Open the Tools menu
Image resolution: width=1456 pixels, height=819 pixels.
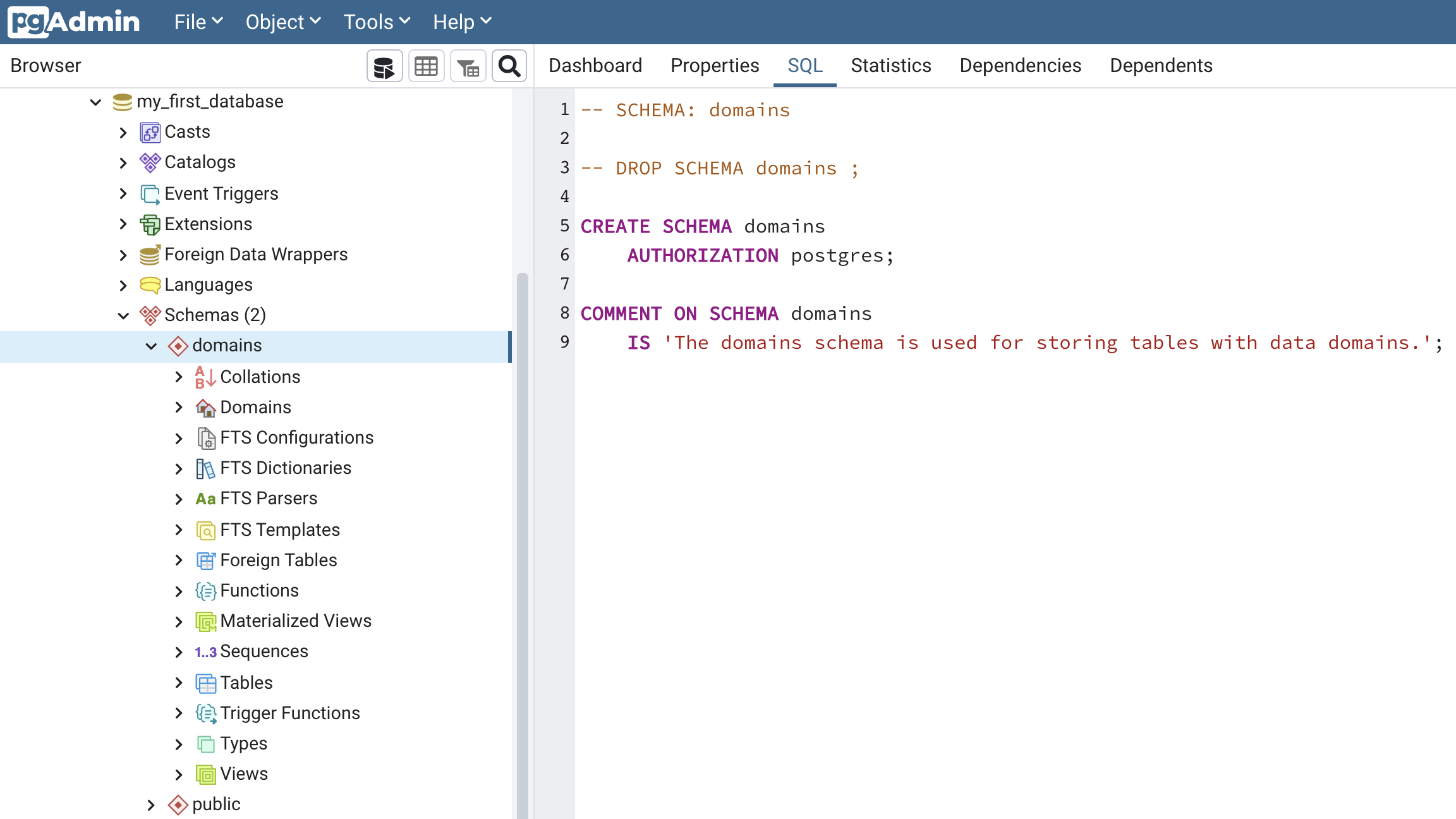377,22
